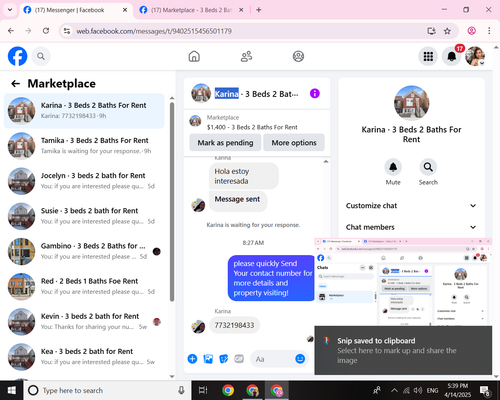Open the Chrome three-dot menu
Image resolution: width=500 pixels, height=400 pixels.
pyautogui.click(x=489, y=31)
